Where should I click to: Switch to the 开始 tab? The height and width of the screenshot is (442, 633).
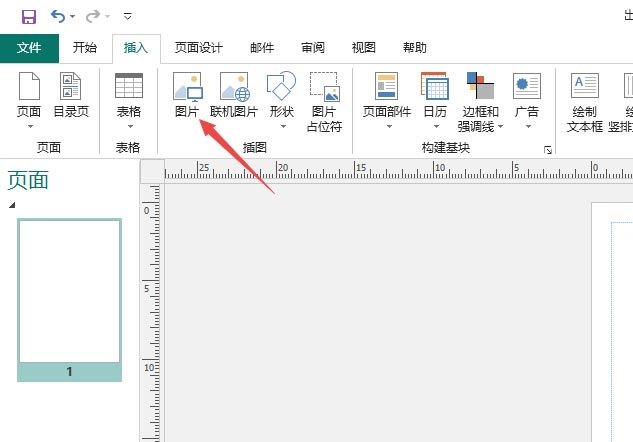(85, 48)
